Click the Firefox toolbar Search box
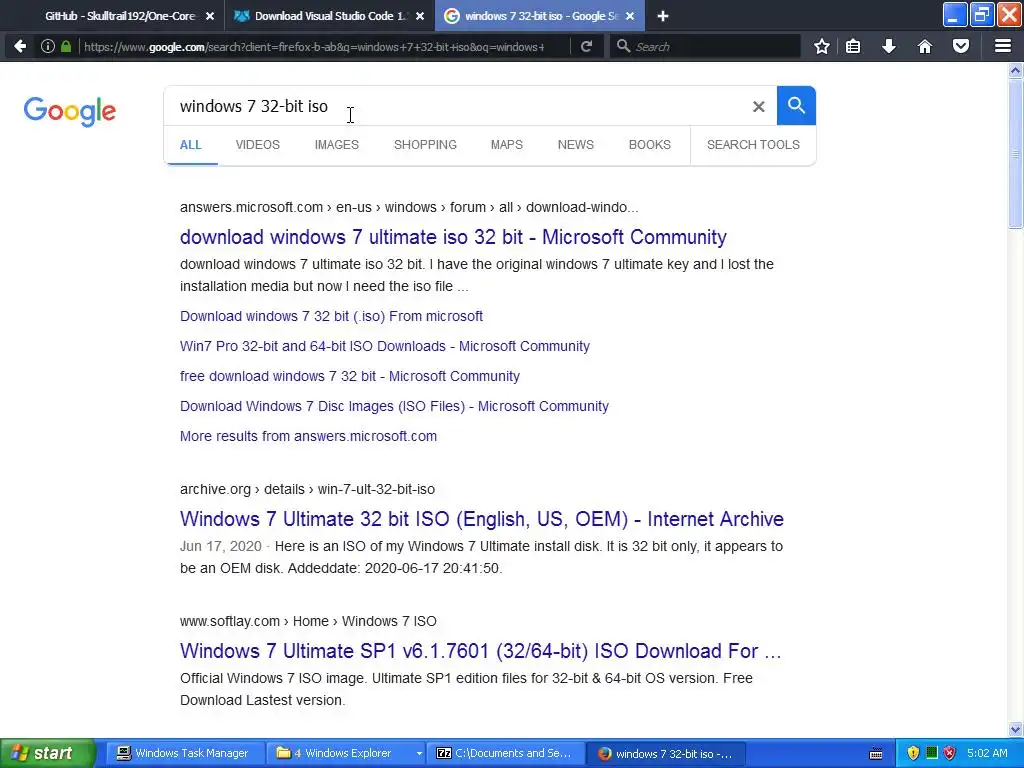The image size is (1024, 768). pos(705,46)
